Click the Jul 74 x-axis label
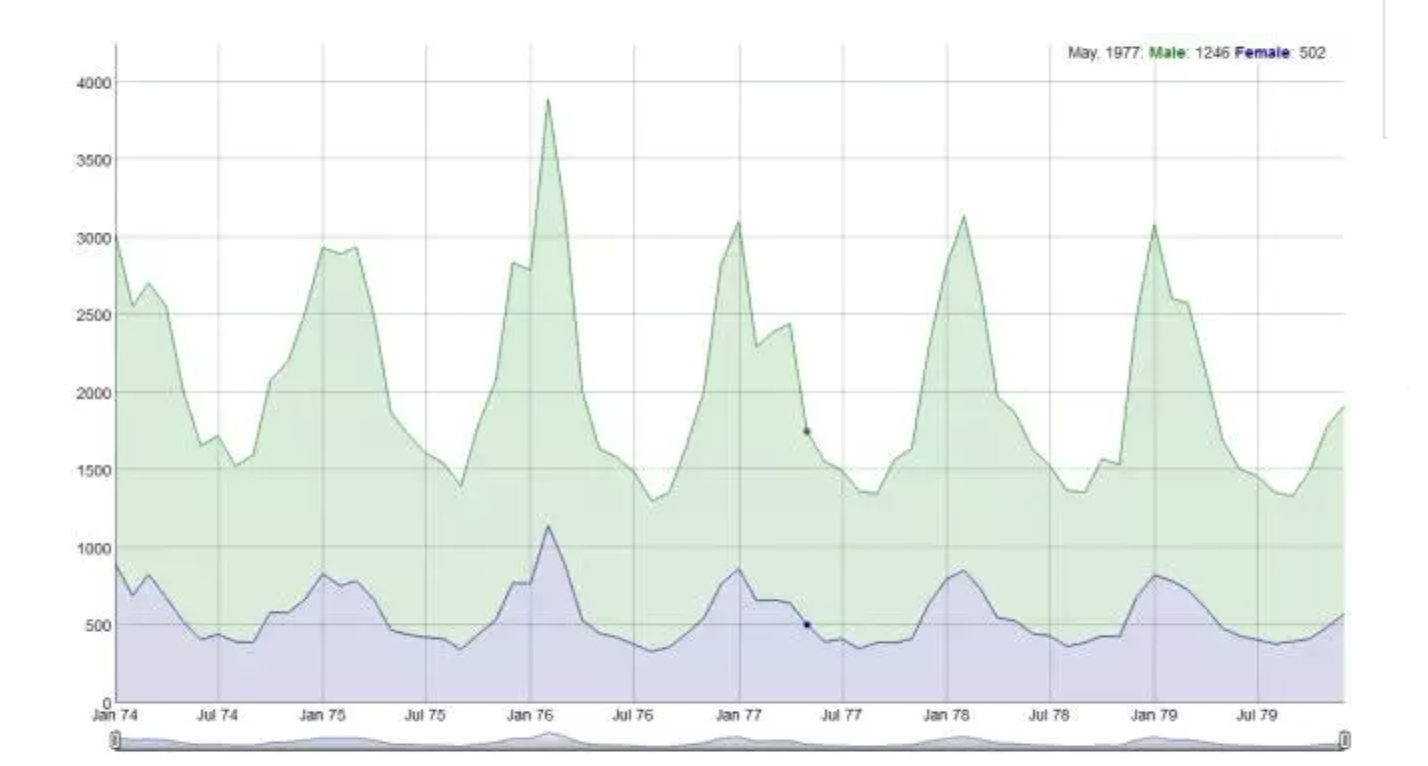Image resolution: width=1428 pixels, height=766 pixels. point(218,716)
